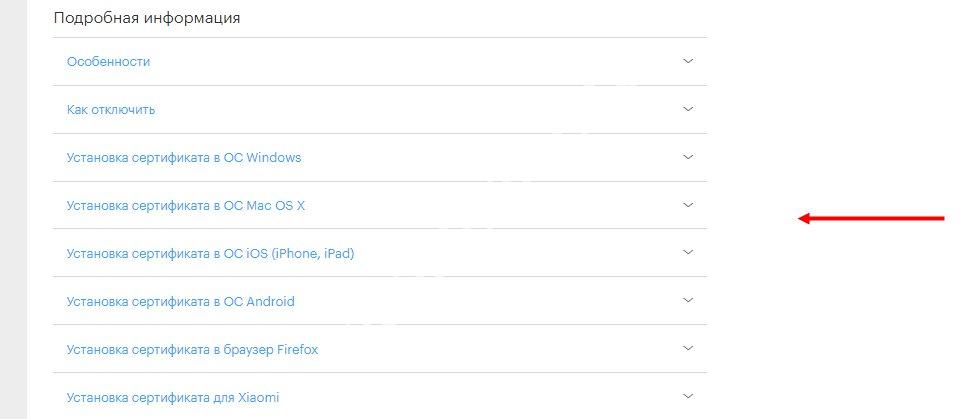Expand the Особенности section chevron

[687, 61]
